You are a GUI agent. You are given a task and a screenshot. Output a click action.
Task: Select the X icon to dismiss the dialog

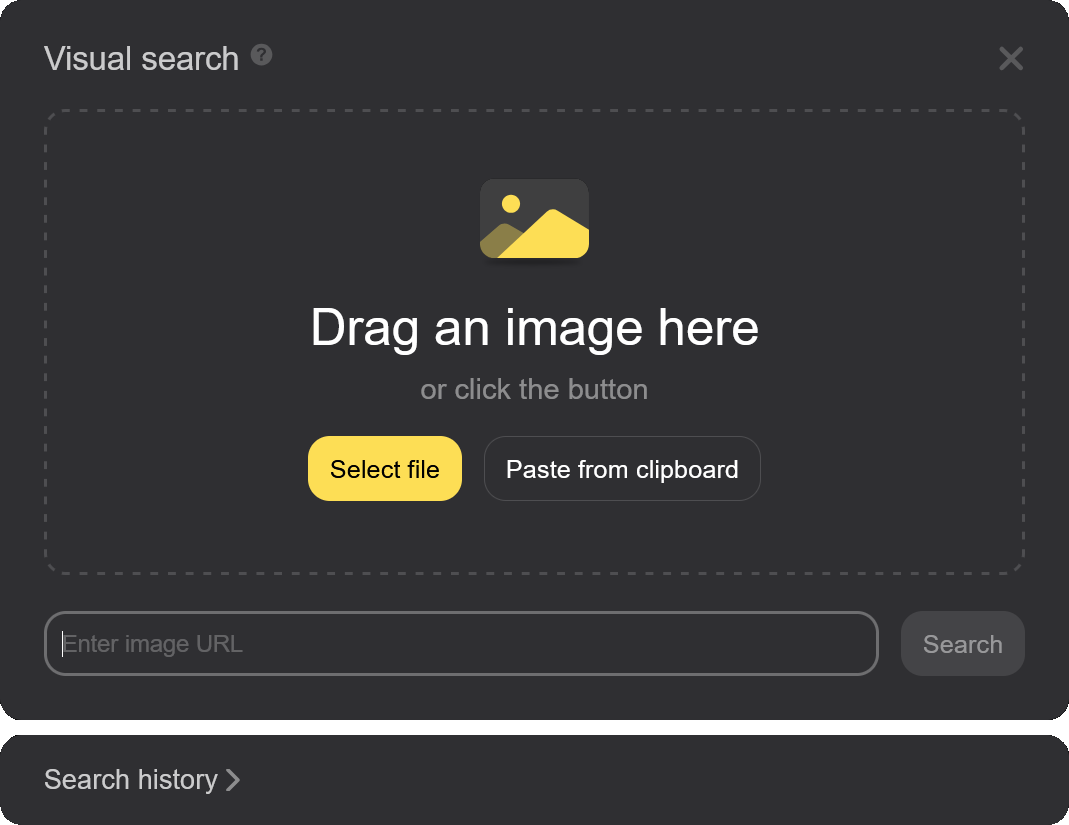pyautogui.click(x=1011, y=59)
